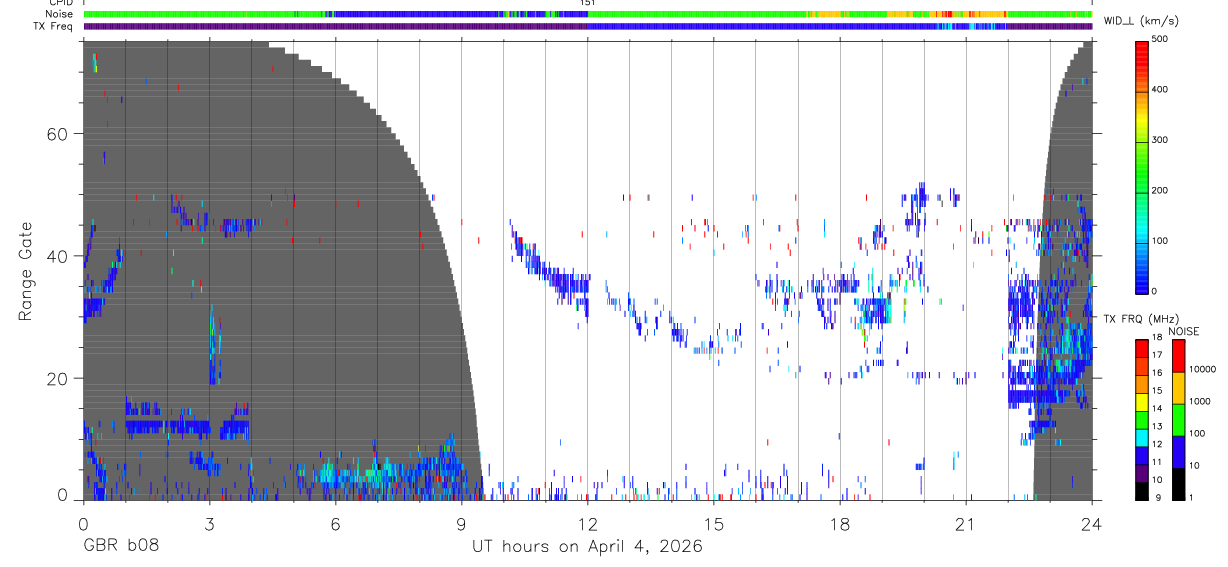1228x567 pixels.
Task: Click the 'CPID' label at the top left
Action: click(x=59, y=3)
